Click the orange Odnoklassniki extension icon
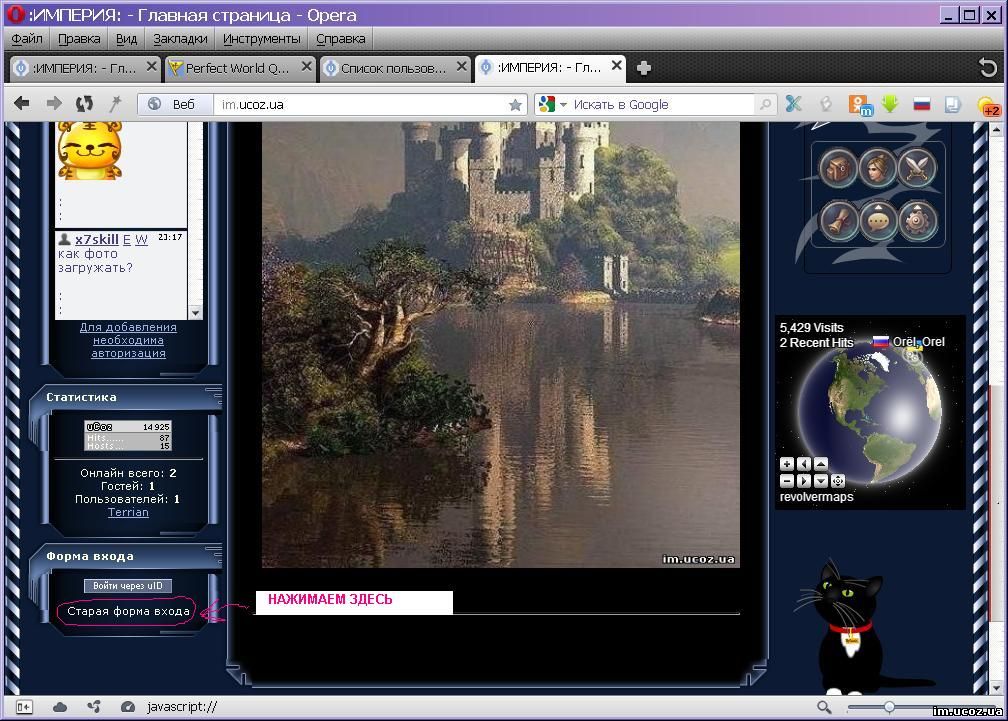Viewport: 1008px width, 721px height. [x=860, y=105]
